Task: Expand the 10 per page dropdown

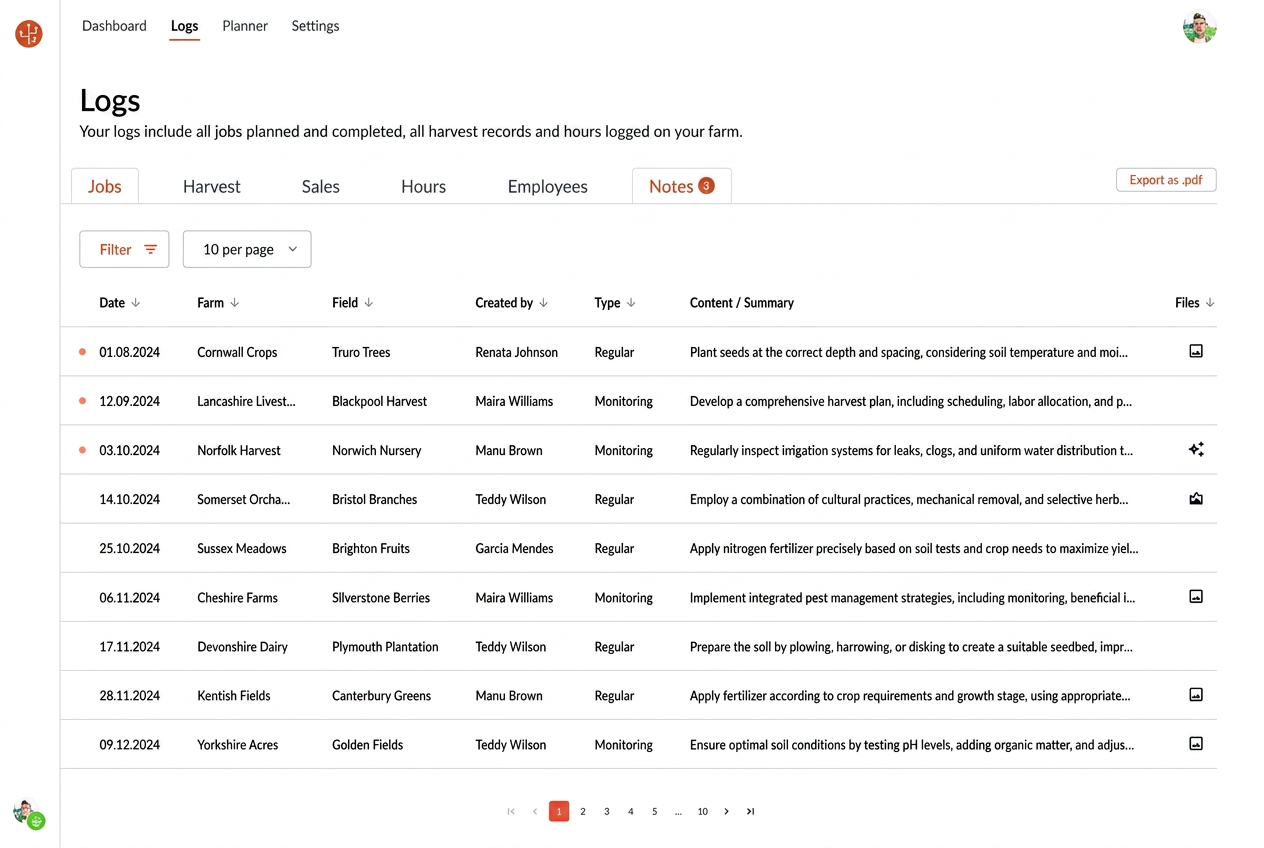Action: coord(247,249)
